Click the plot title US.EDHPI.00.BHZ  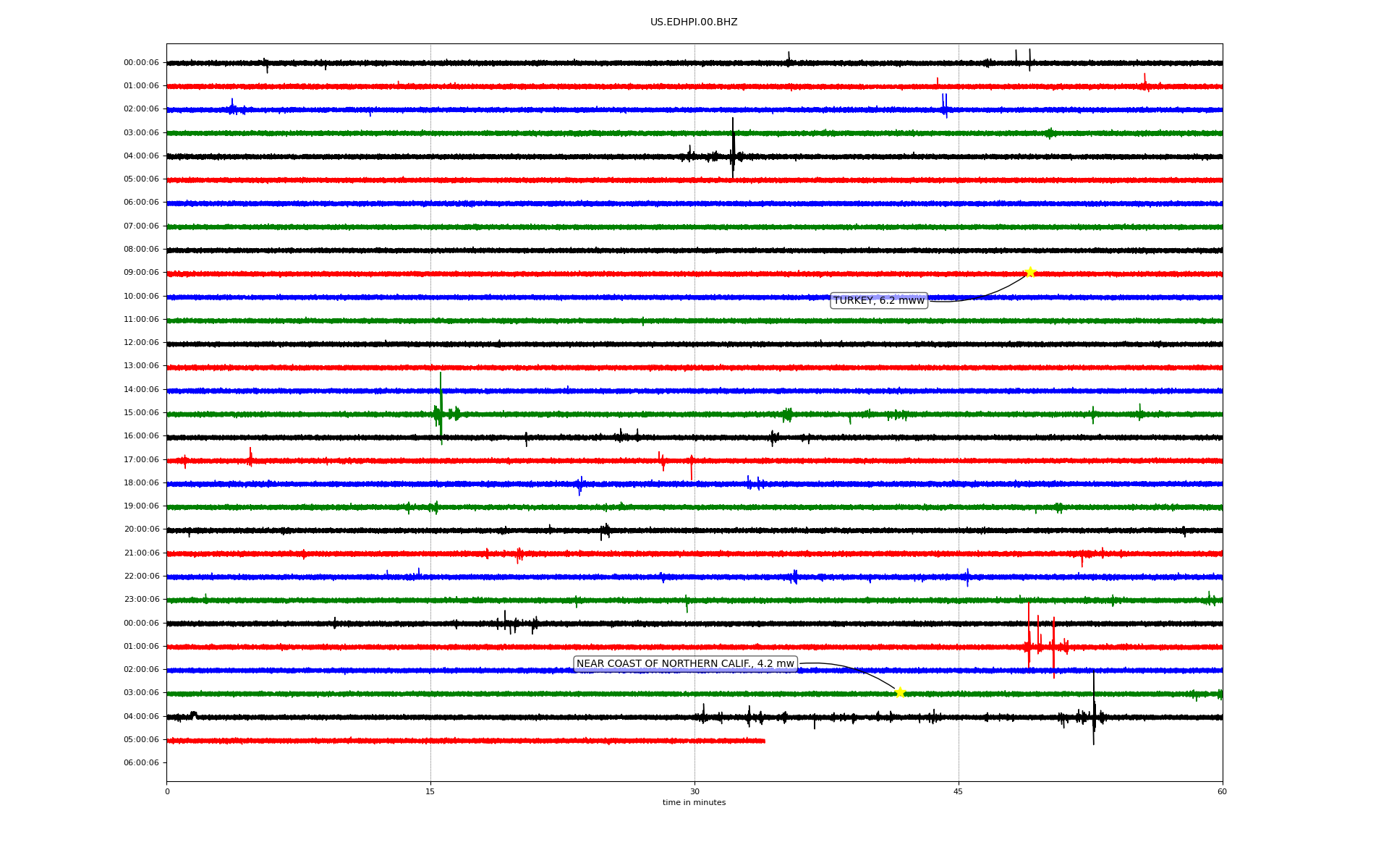(694, 22)
